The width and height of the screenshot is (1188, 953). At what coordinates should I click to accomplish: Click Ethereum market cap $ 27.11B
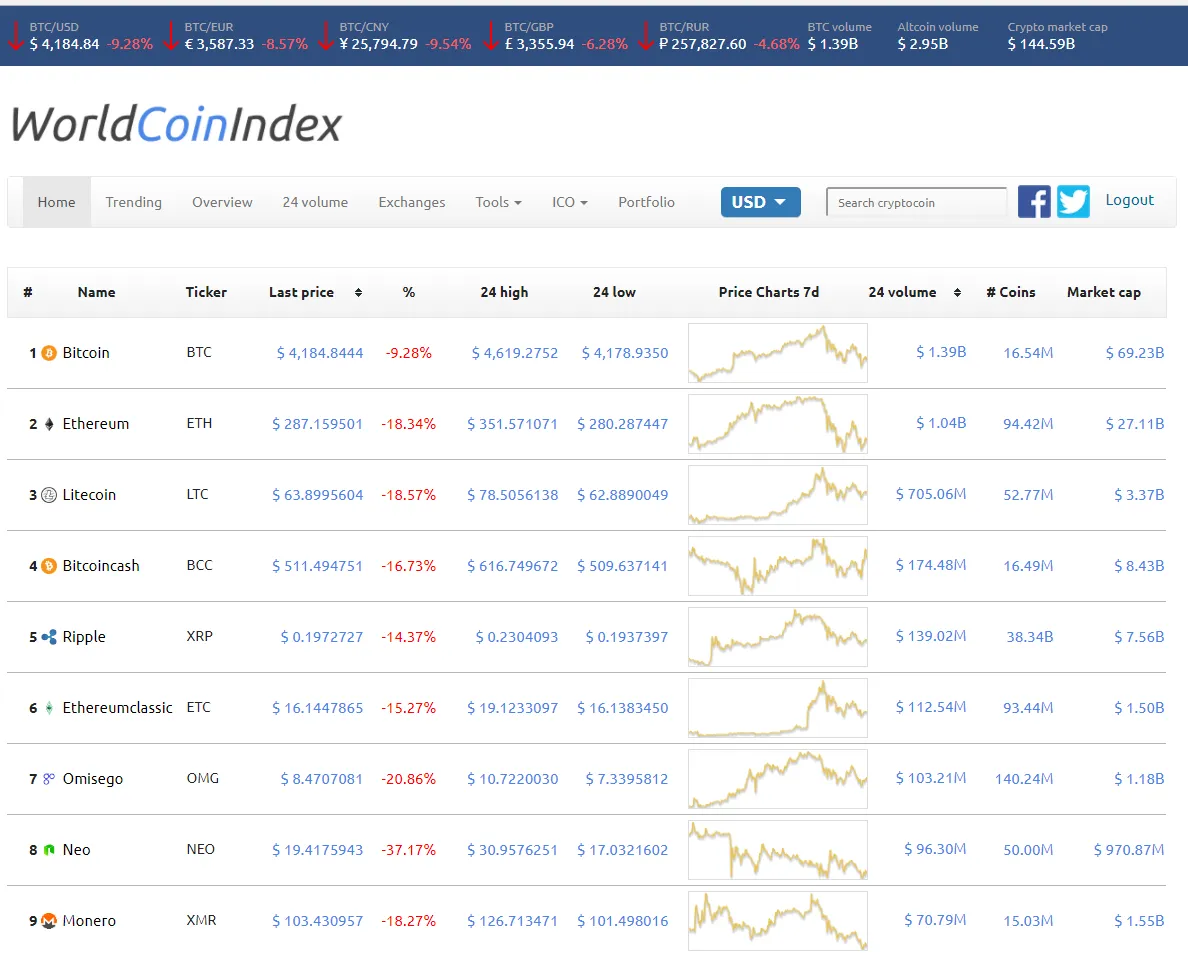click(x=1134, y=424)
